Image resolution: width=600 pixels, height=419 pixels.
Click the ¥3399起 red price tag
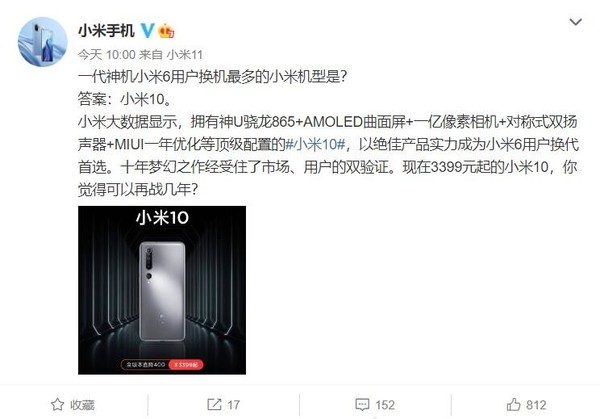[186, 365]
